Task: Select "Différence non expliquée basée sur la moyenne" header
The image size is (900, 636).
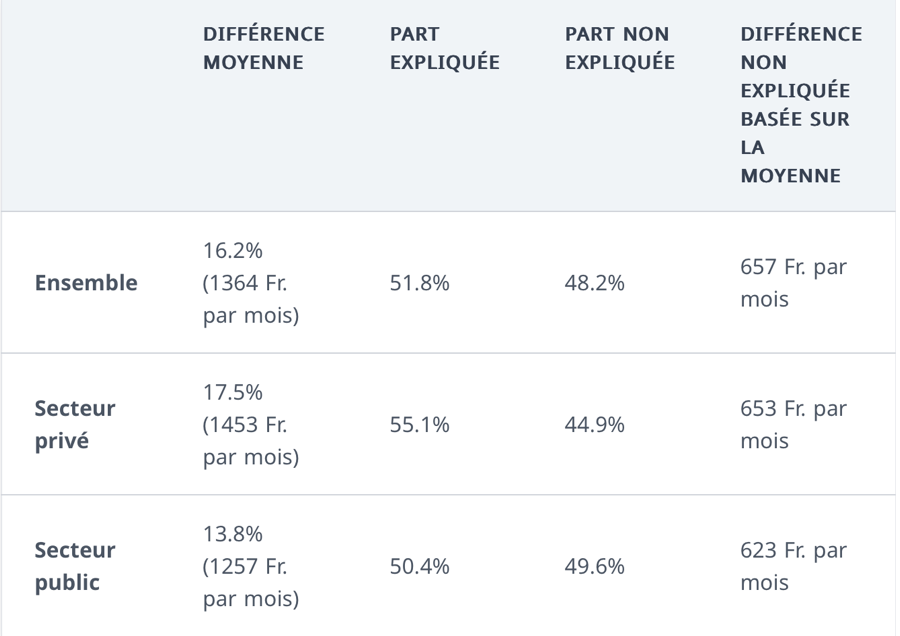Action: (800, 104)
